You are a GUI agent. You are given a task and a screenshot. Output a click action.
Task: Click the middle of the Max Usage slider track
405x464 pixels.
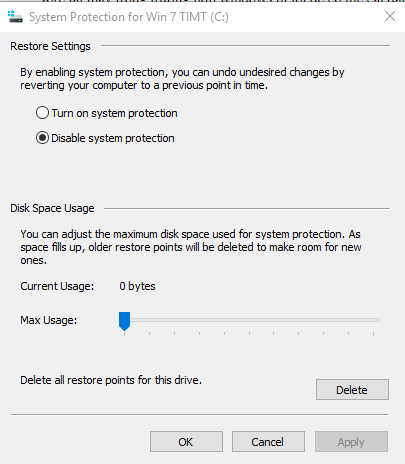(249, 320)
